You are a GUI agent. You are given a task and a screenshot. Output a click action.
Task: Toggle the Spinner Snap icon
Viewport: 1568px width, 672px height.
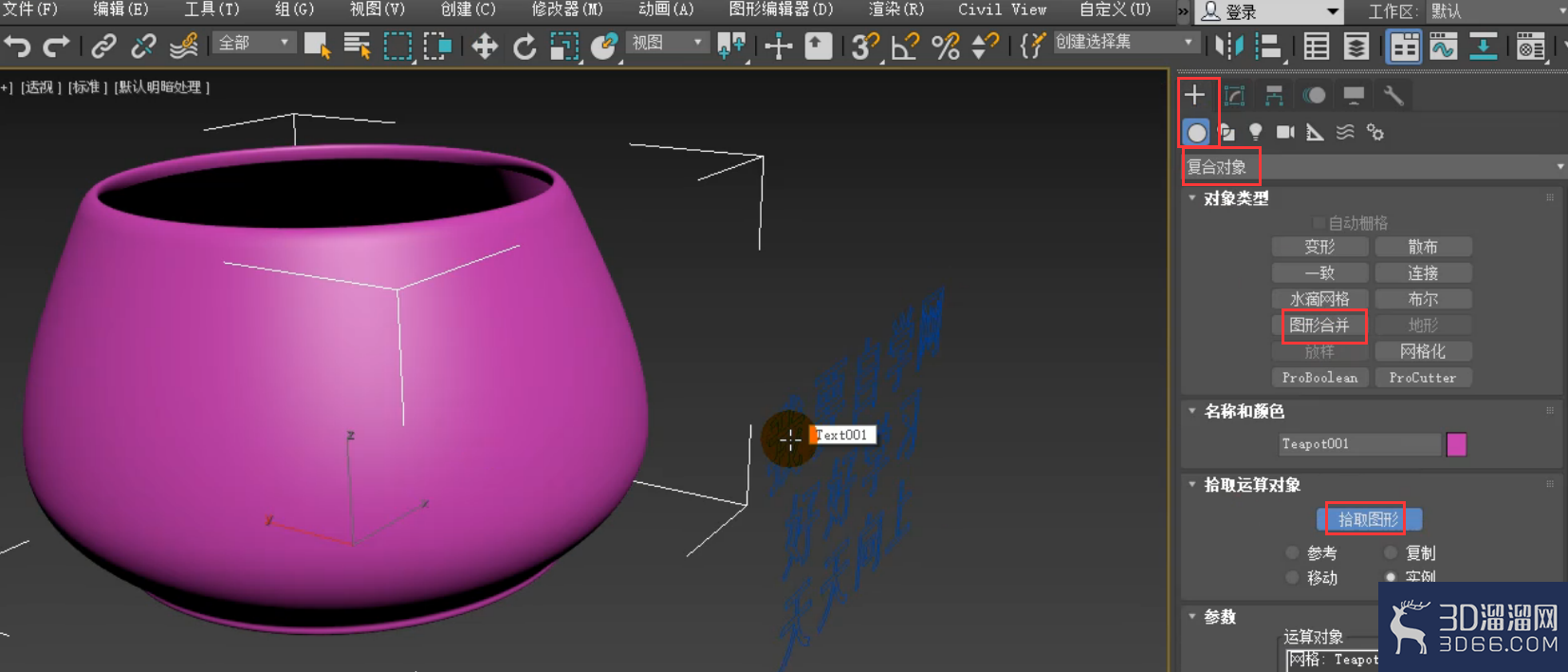coord(986,45)
